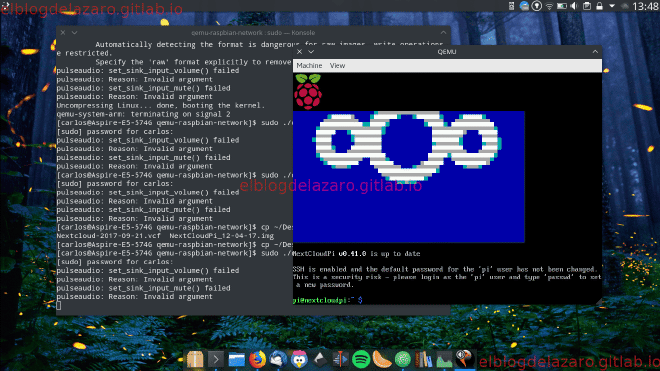Open the orange slice app in dock
This screenshot has width=660, height=371.
pos(382,360)
